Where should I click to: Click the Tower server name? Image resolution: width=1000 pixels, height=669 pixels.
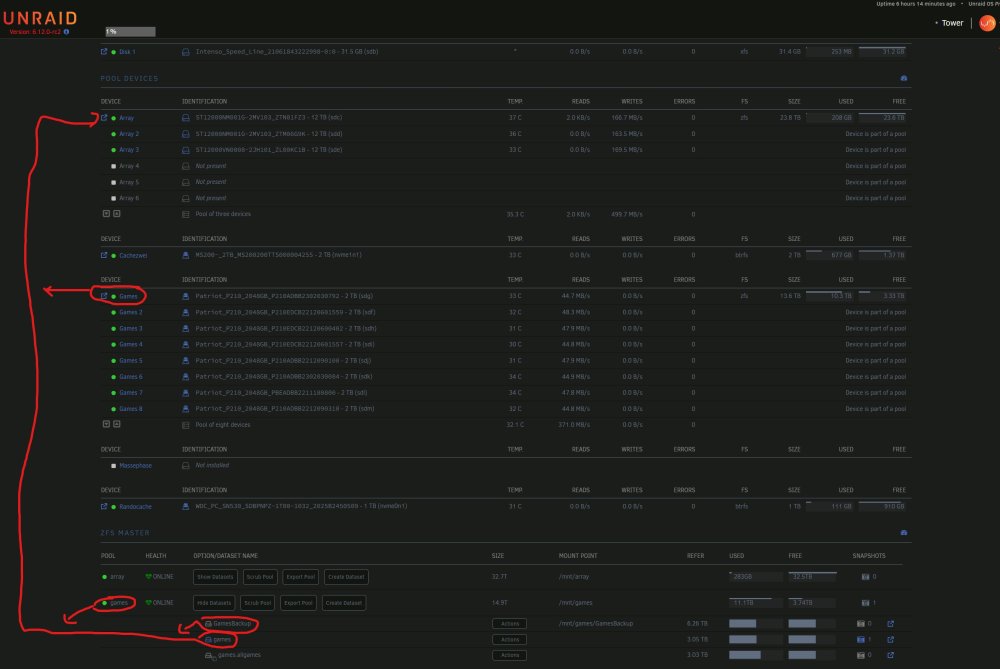point(952,23)
